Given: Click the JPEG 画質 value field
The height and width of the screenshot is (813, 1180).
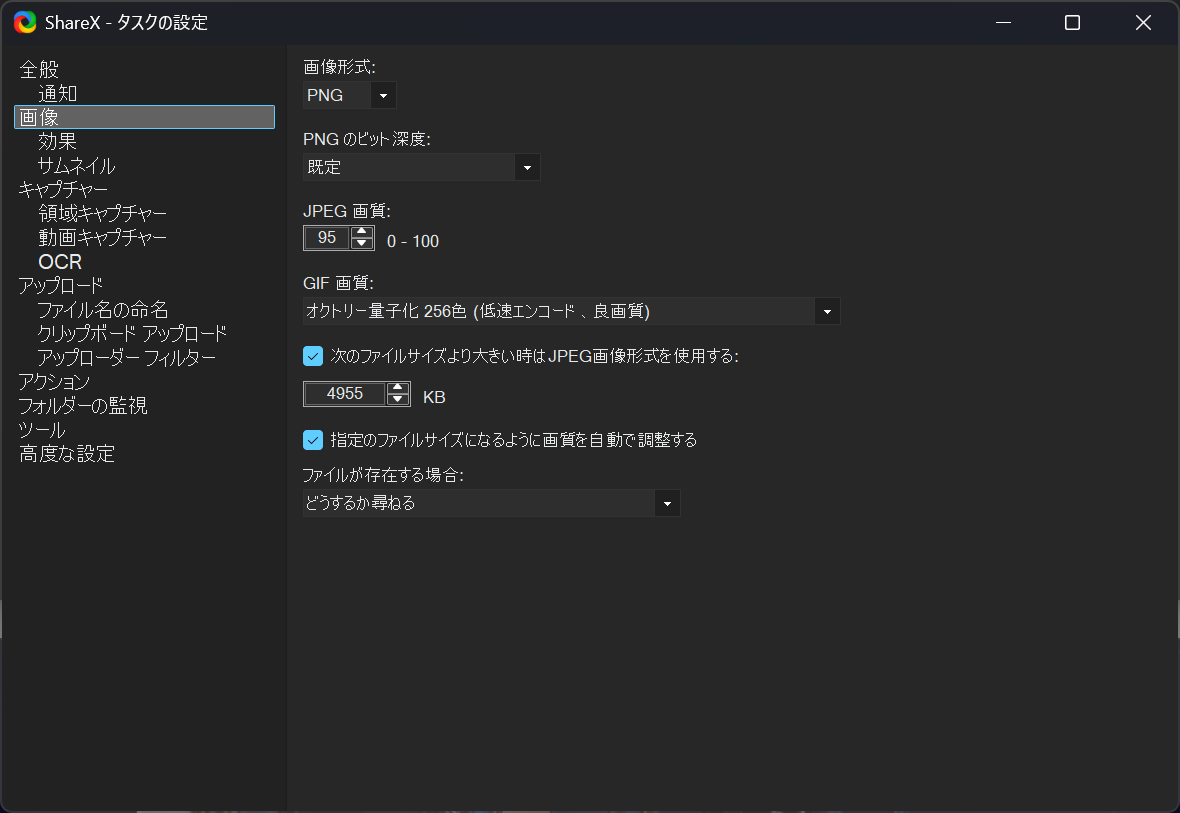Looking at the screenshot, I should [327, 238].
